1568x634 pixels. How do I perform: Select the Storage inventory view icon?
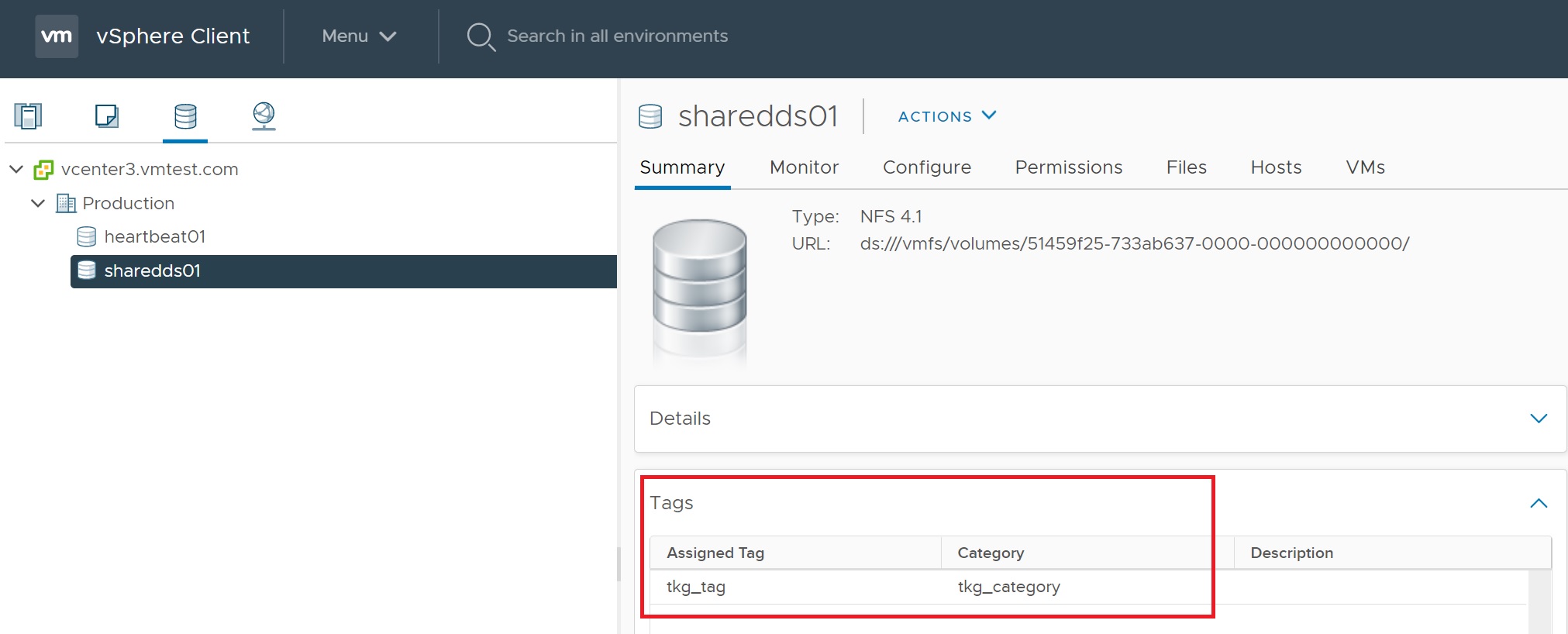(x=185, y=116)
